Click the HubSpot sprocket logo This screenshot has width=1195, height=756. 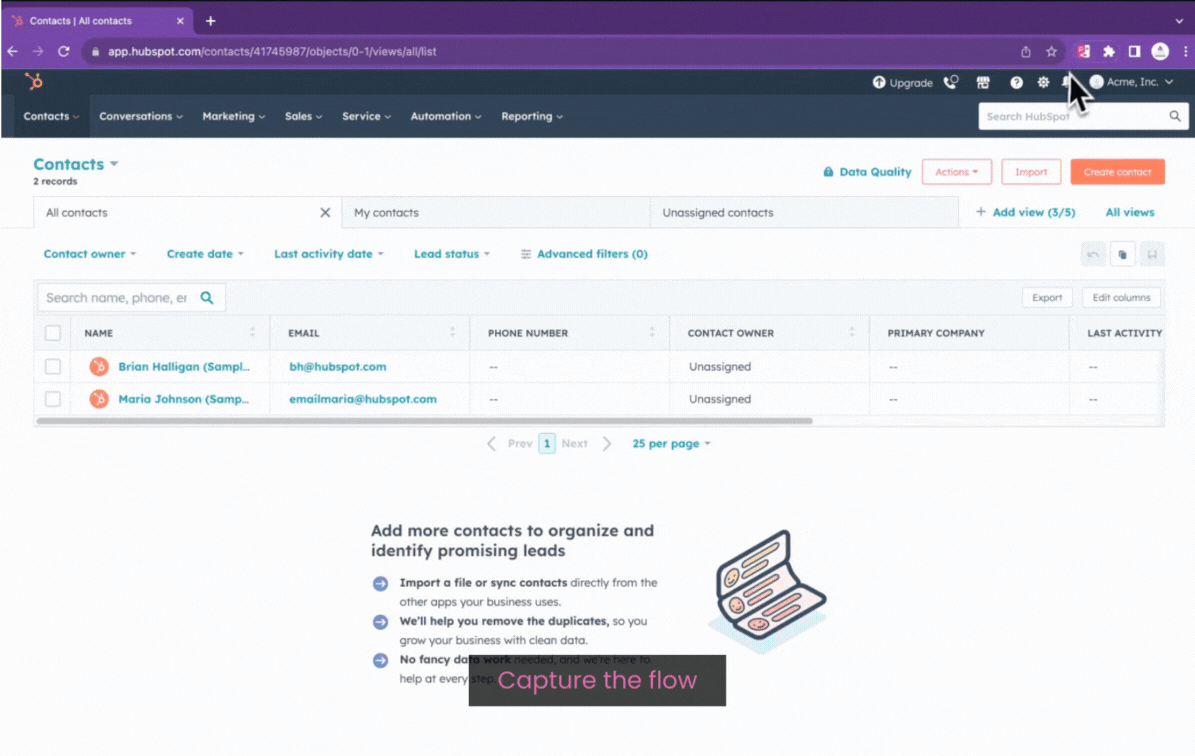(35, 82)
